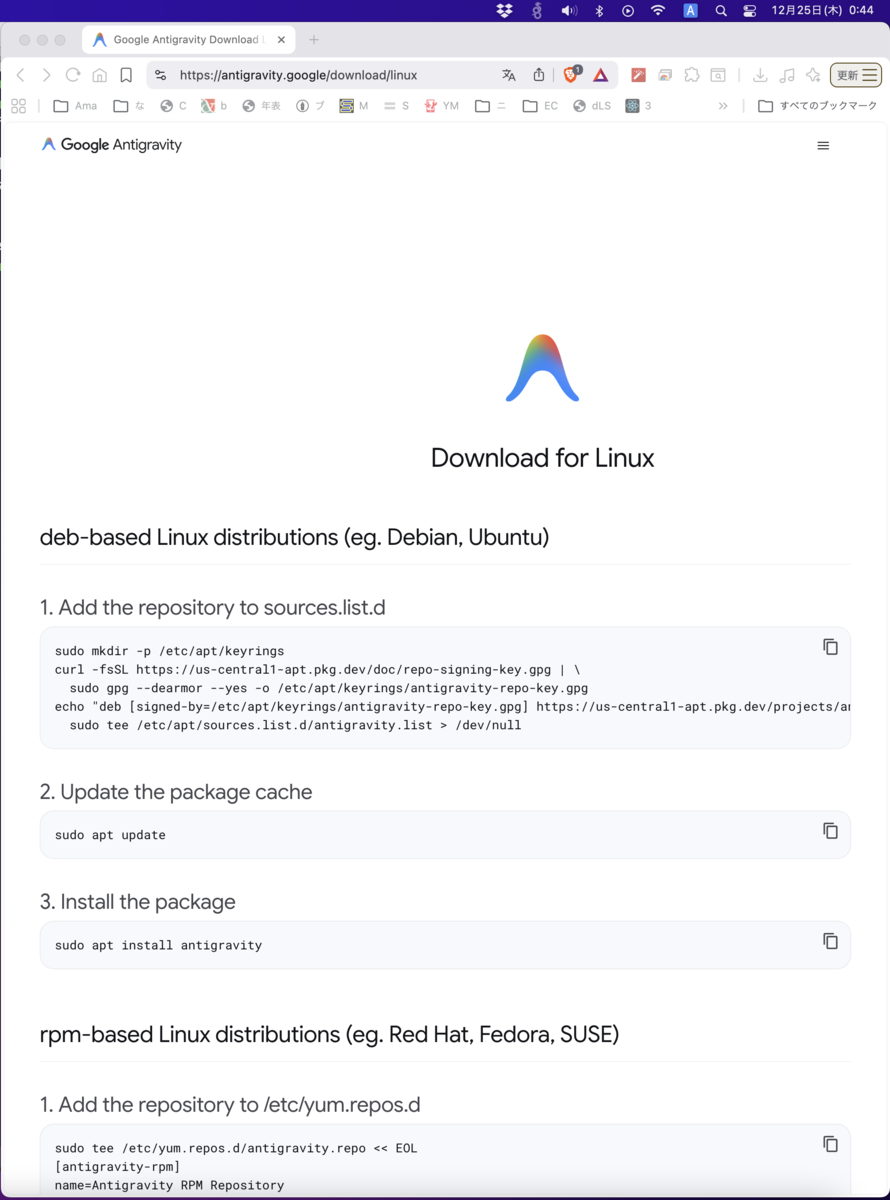Image resolution: width=890 pixels, height=1200 pixels.
Task: Open the Ama bookmarks folder
Action: [x=75, y=106]
